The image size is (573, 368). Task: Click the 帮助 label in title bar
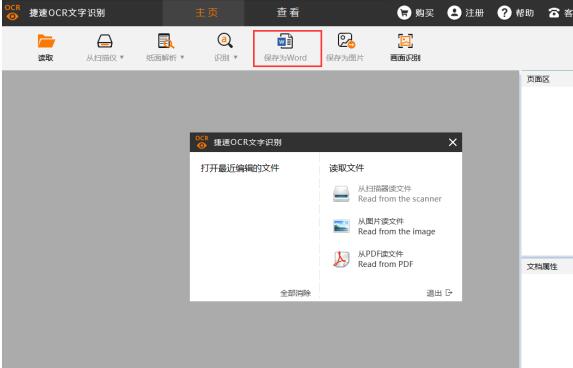(x=524, y=13)
